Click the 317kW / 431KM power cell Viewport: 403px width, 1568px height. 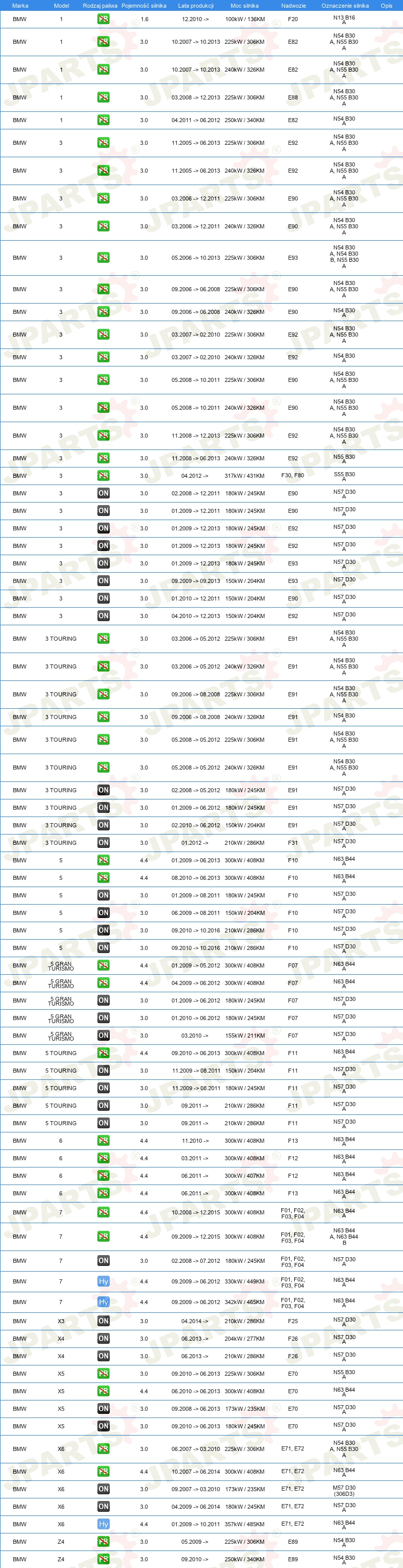tap(245, 475)
